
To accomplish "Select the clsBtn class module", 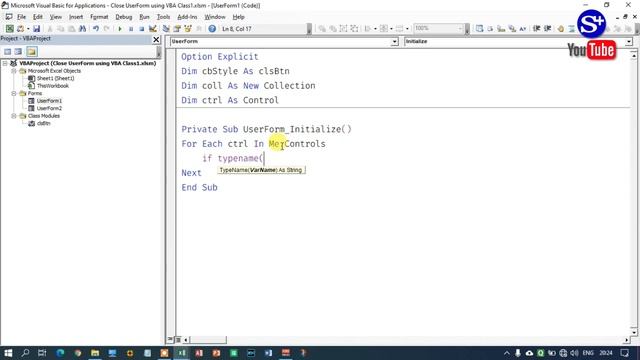I will [44, 124].
